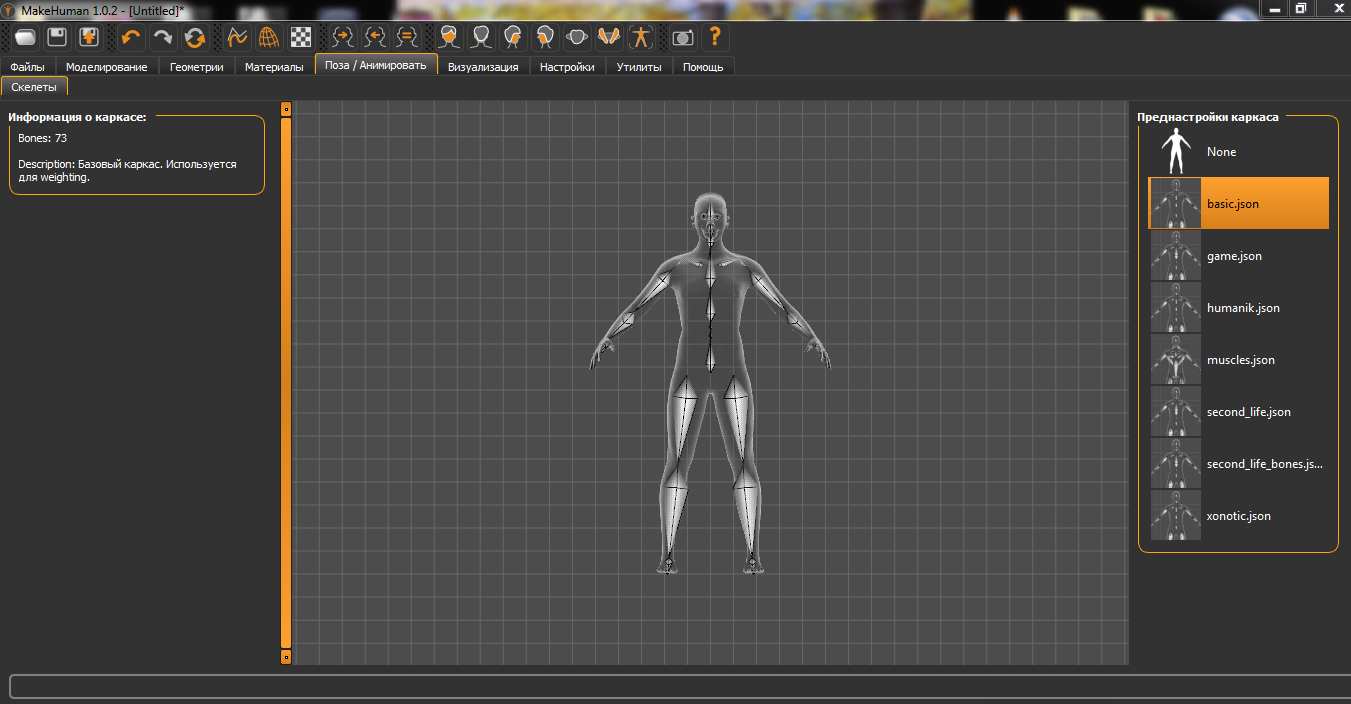Pick the muscles.json skeleton preset
Viewport: 1351px width, 704px height.
pyautogui.click(x=1240, y=360)
